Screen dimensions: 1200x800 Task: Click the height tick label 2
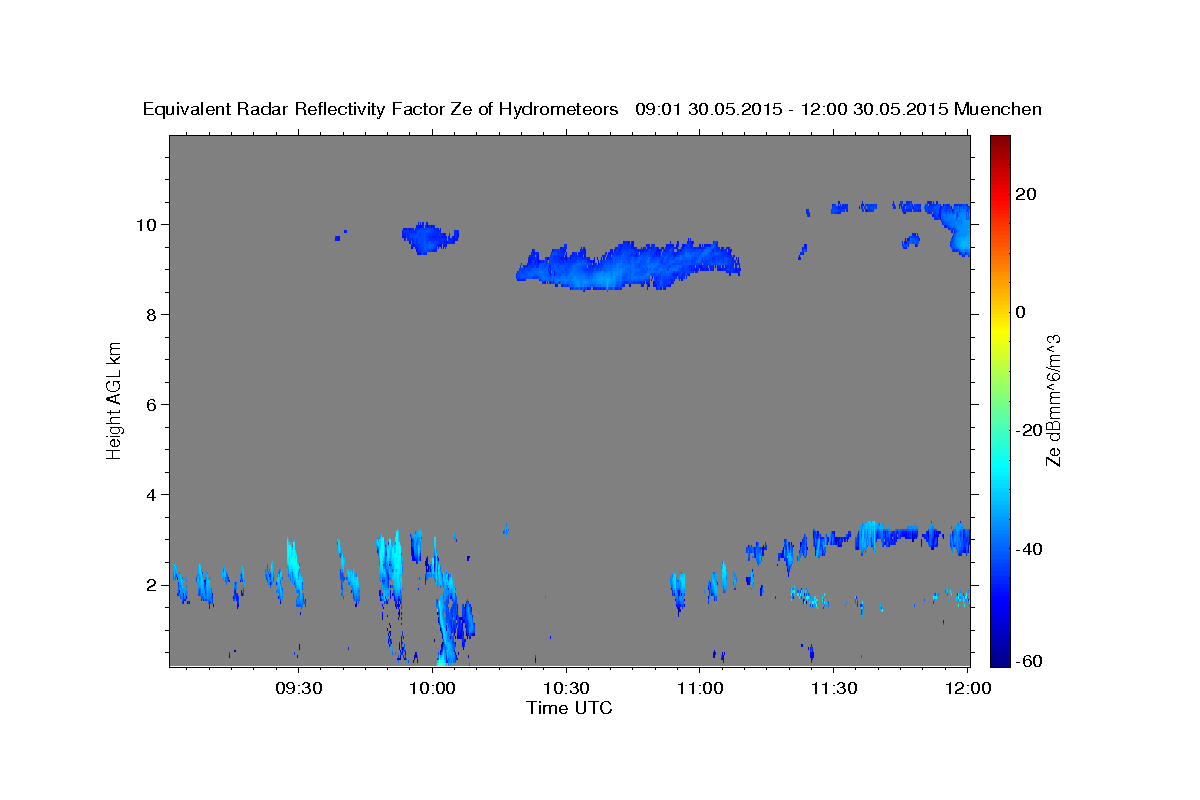[152, 585]
